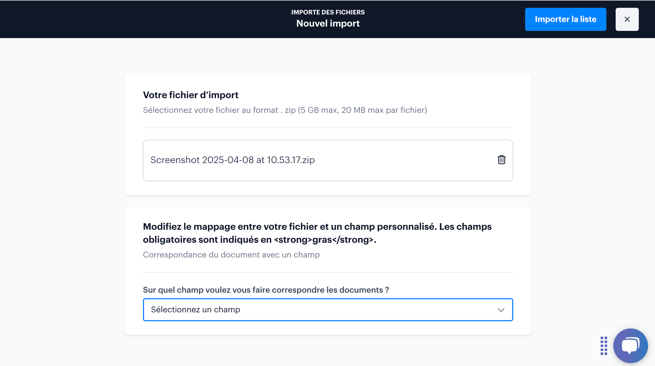Viewport: 655px width, 366px height.
Task: Expand the field selector chevron arrow
Action: click(500, 310)
